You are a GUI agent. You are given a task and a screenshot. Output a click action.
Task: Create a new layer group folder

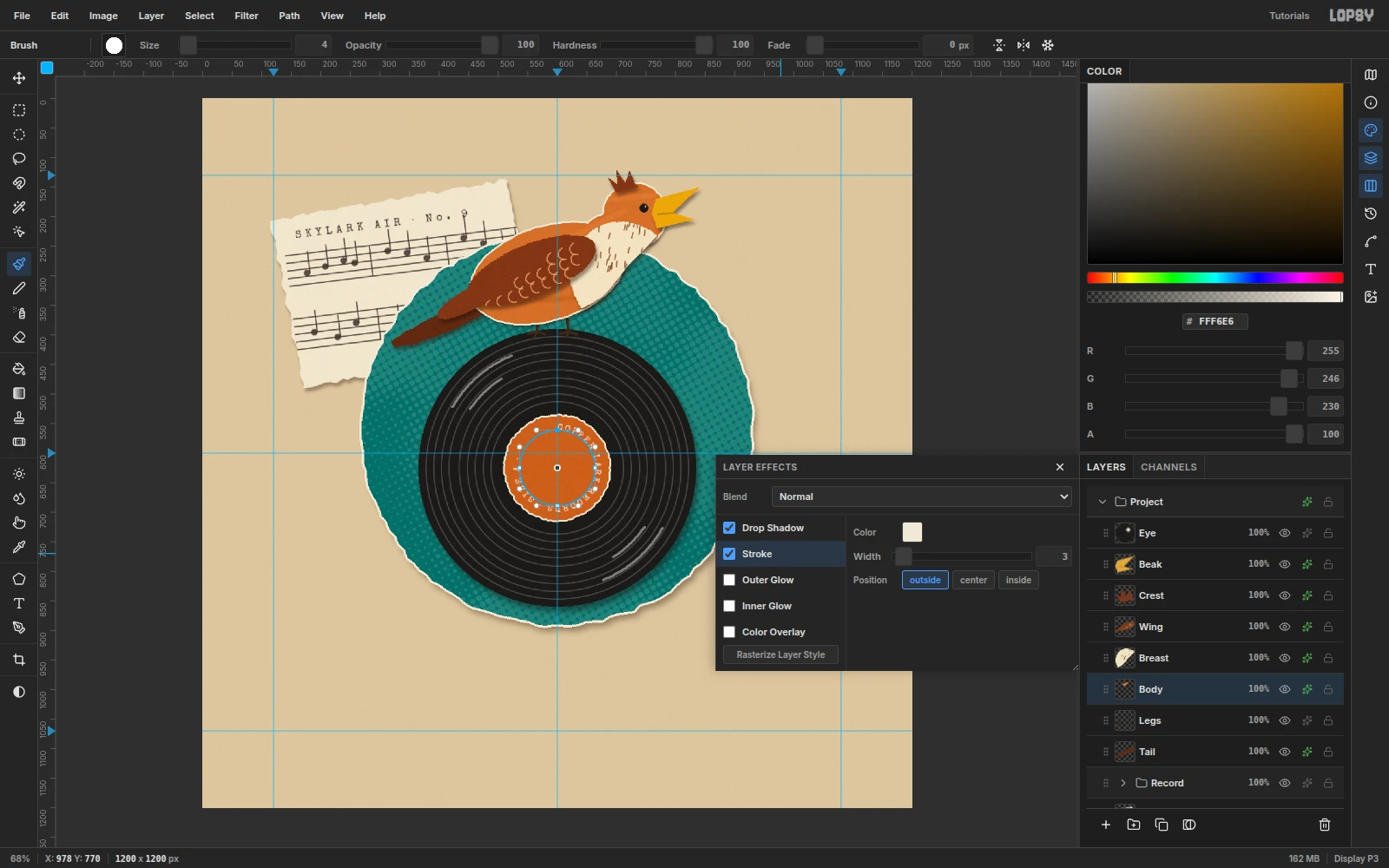point(1134,825)
